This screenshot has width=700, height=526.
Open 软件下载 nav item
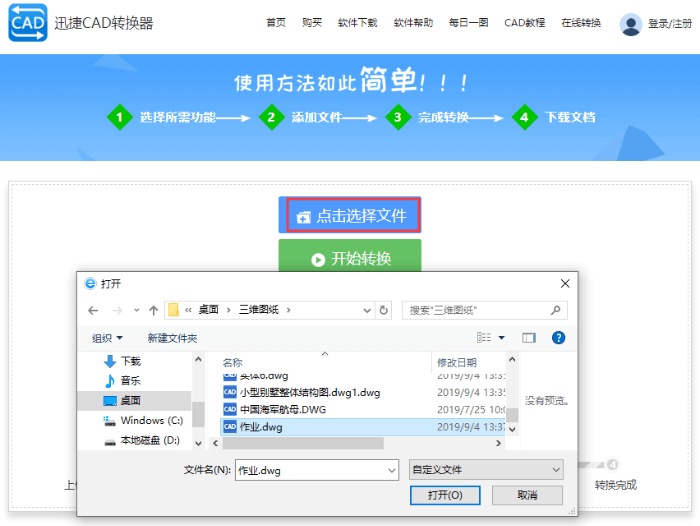[357, 23]
